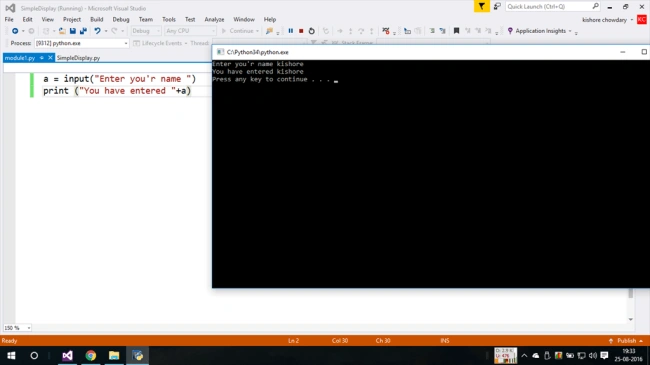Save the current file with the floppy disk icon
Image resolution: width=650 pixels, height=365 pixels.
(73, 31)
